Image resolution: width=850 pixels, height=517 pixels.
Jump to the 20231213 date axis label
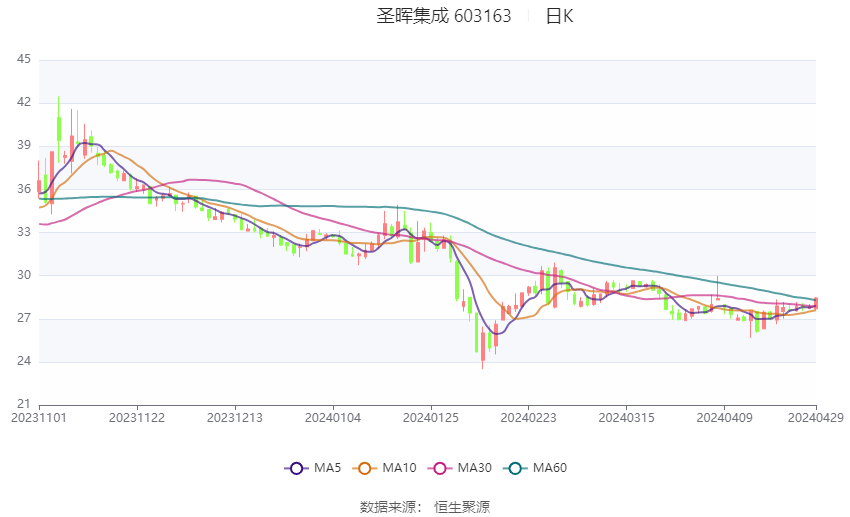click(x=236, y=417)
